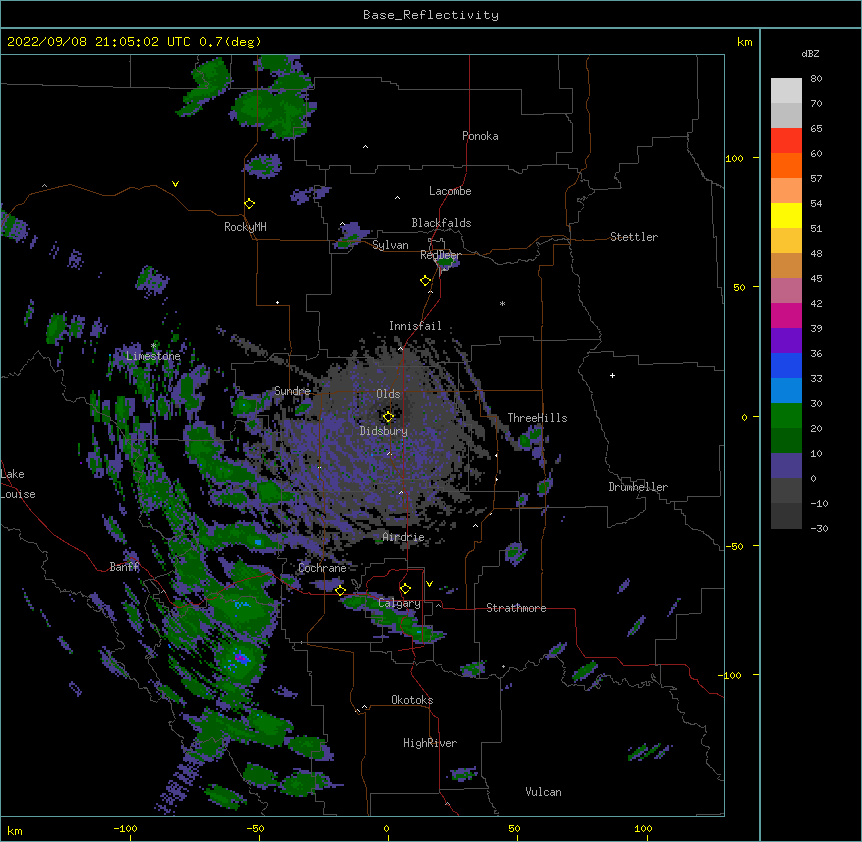Click the ThreeHills label
This screenshot has height=842, width=862.
coord(537,418)
